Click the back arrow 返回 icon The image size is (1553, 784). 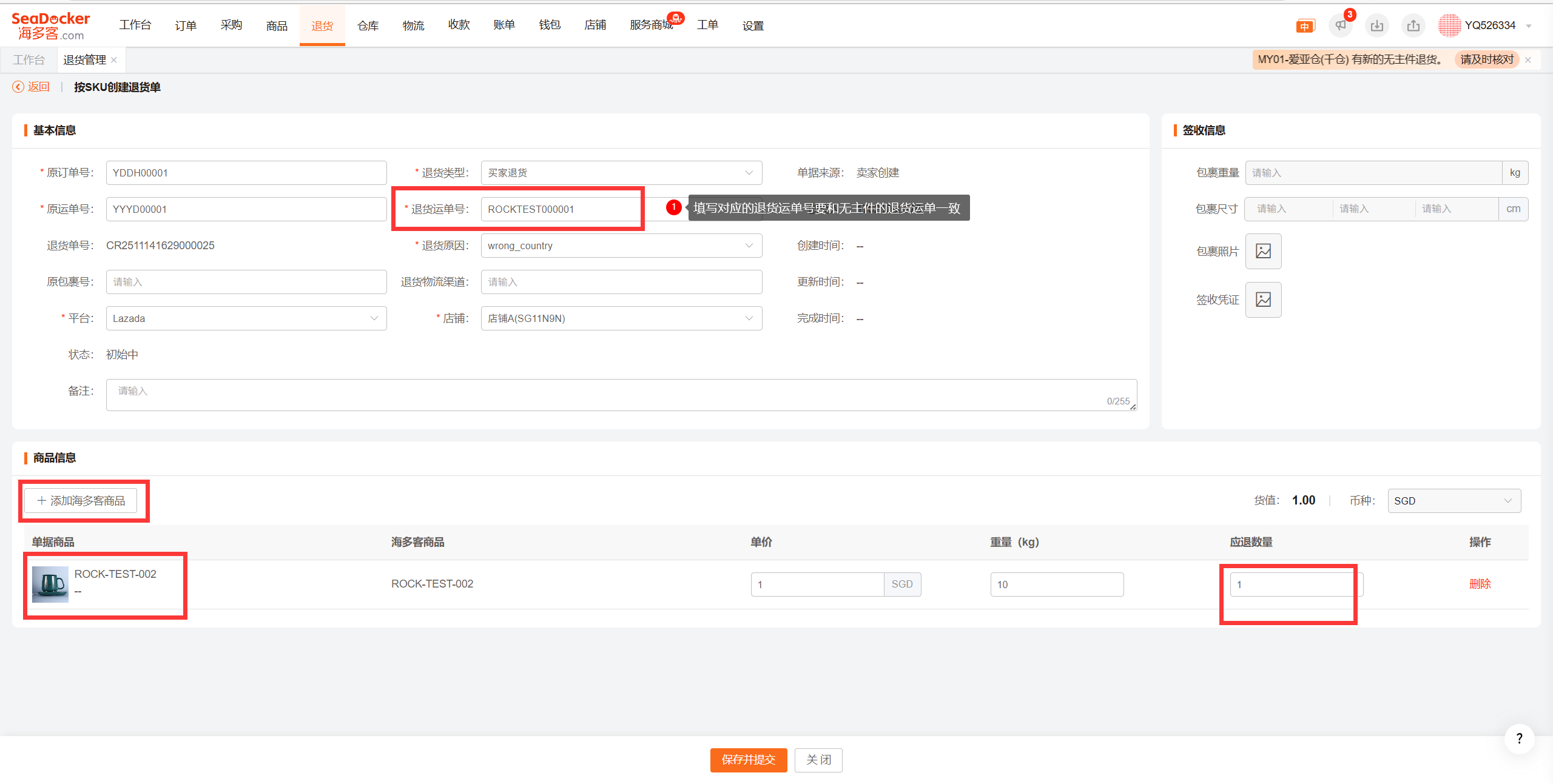[x=19, y=87]
